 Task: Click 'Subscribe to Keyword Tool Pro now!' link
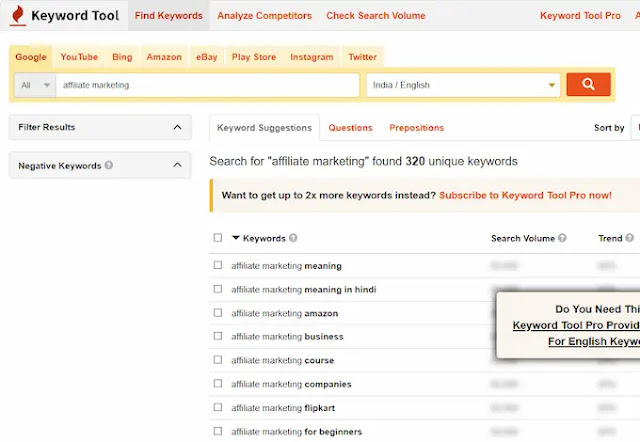525,195
